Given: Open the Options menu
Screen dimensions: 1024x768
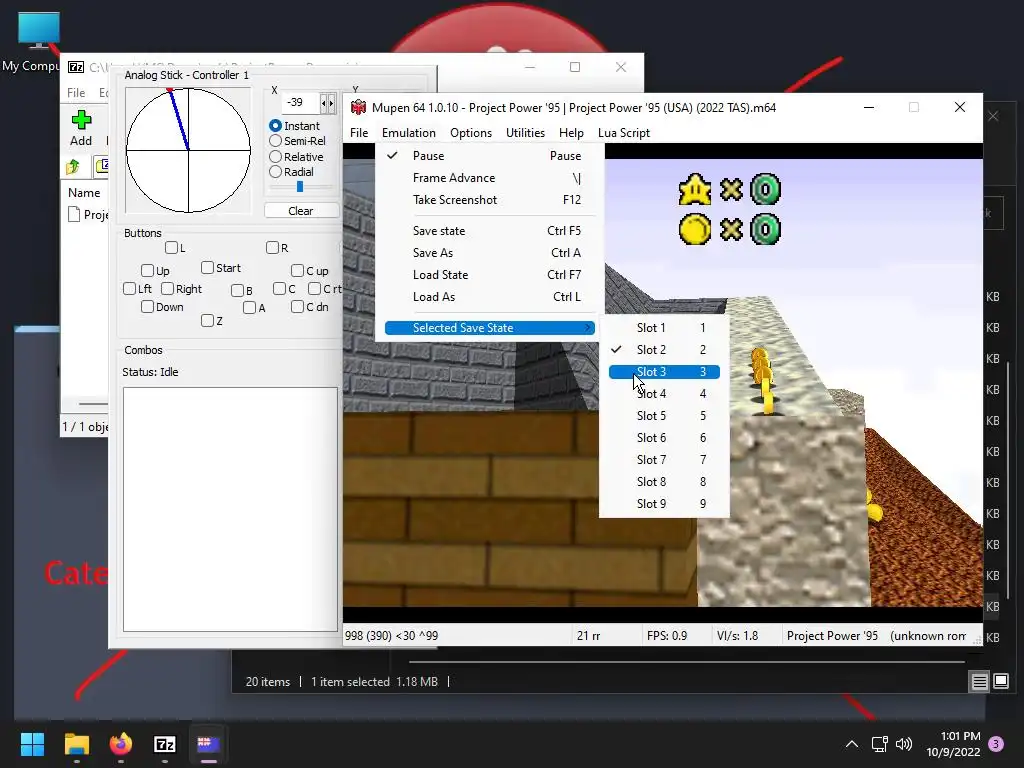Looking at the screenshot, I should 471,133.
